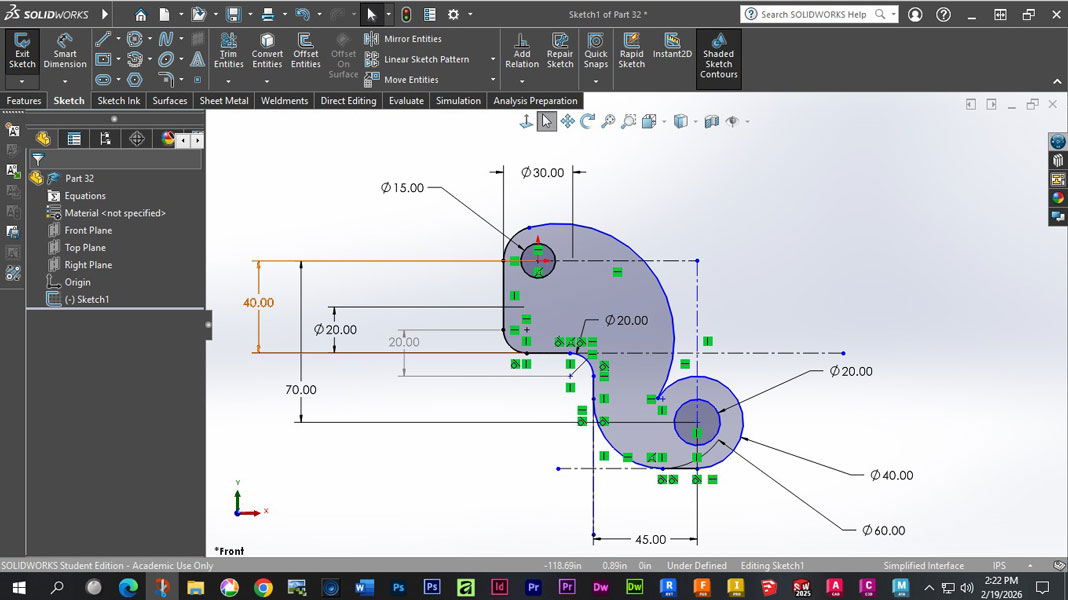Select Sketch1 in the feature tree
1068x600 pixels.
click(x=86, y=300)
